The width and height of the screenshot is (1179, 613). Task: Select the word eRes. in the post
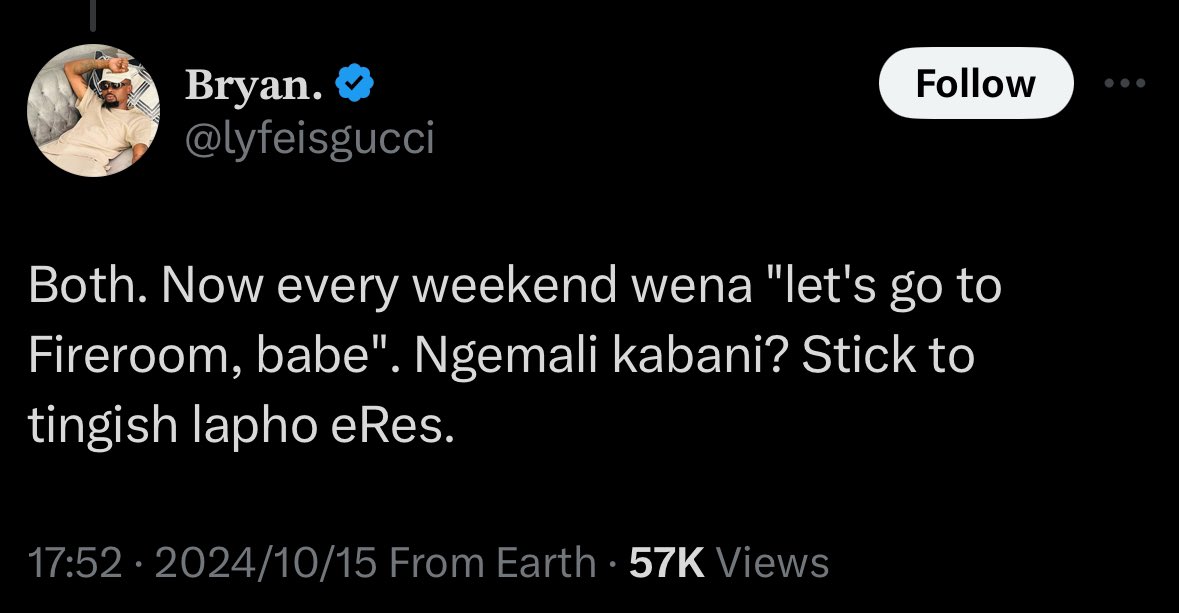click(x=392, y=424)
